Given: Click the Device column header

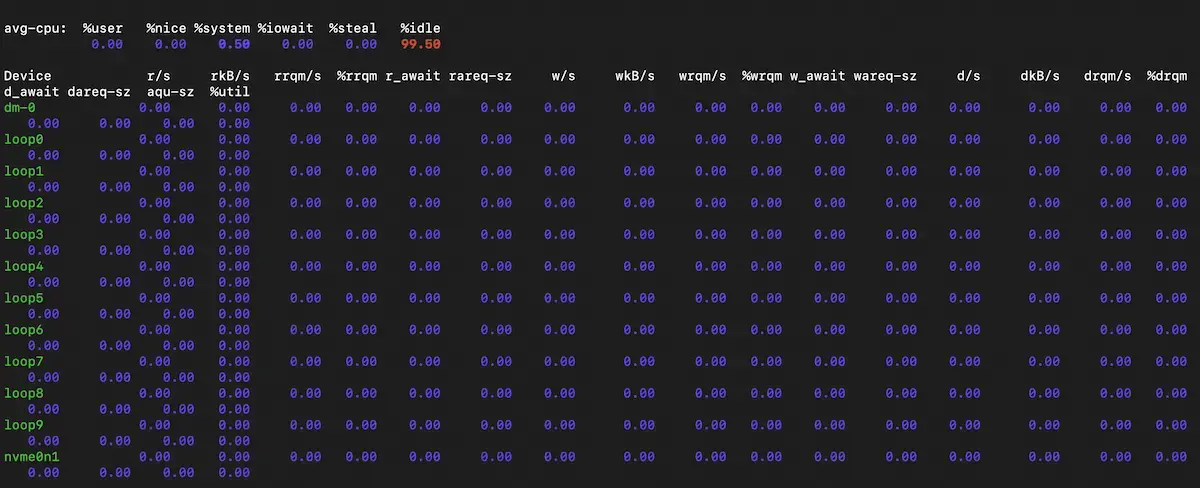Looking at the screenshot, I should pos(28,75).
